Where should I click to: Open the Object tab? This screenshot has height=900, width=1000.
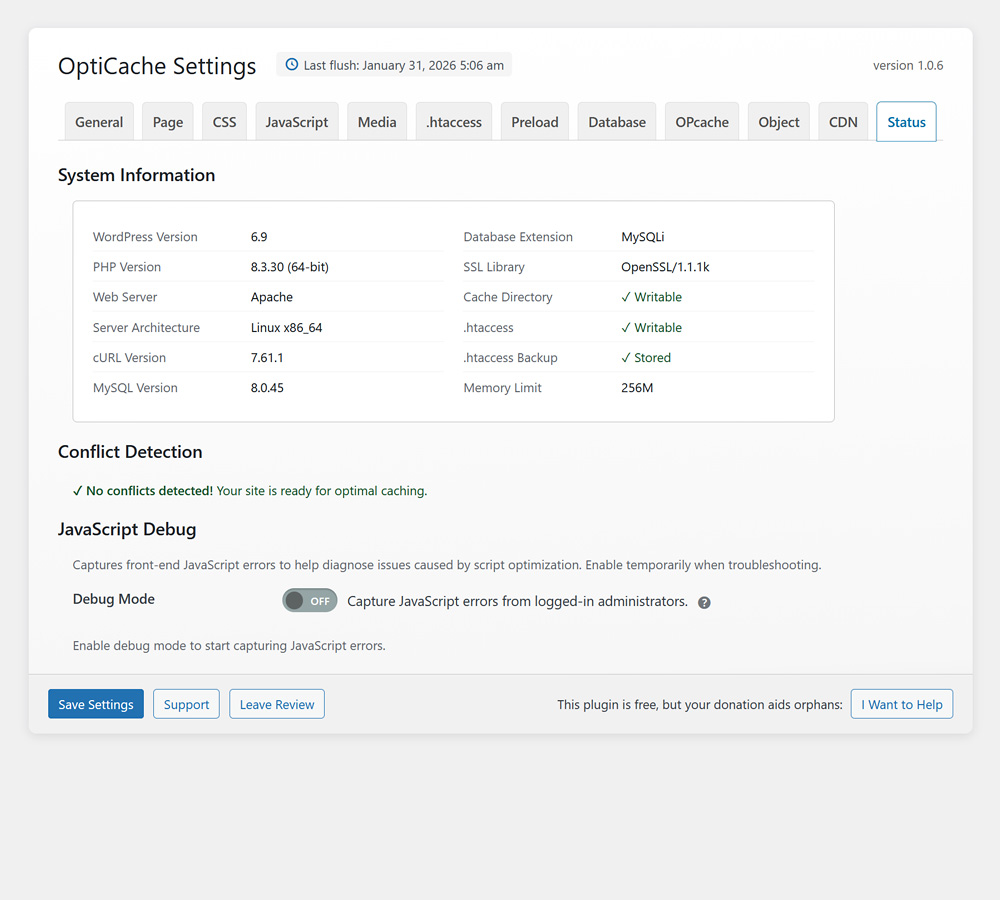tap(779, 122)
